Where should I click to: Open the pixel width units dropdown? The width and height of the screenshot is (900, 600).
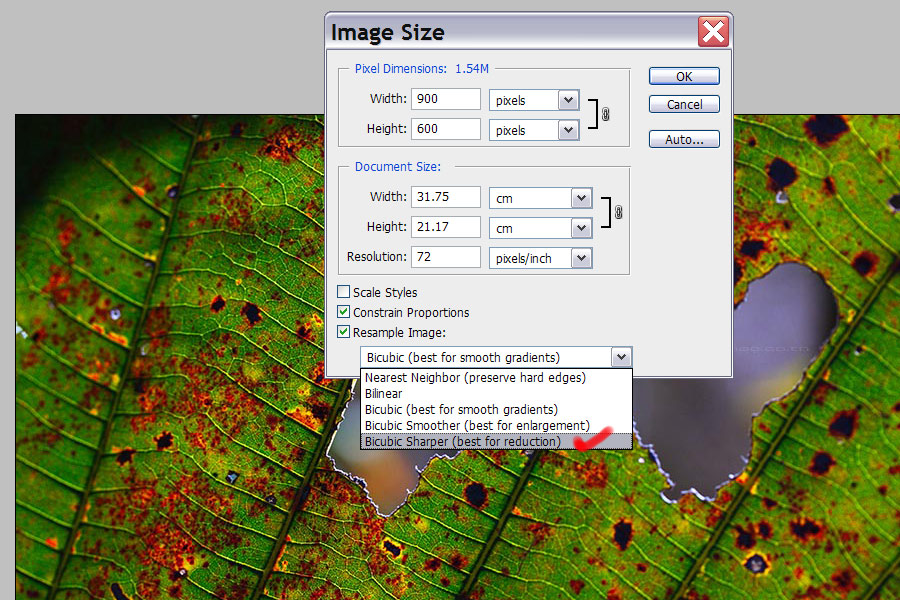click(568, 100)
